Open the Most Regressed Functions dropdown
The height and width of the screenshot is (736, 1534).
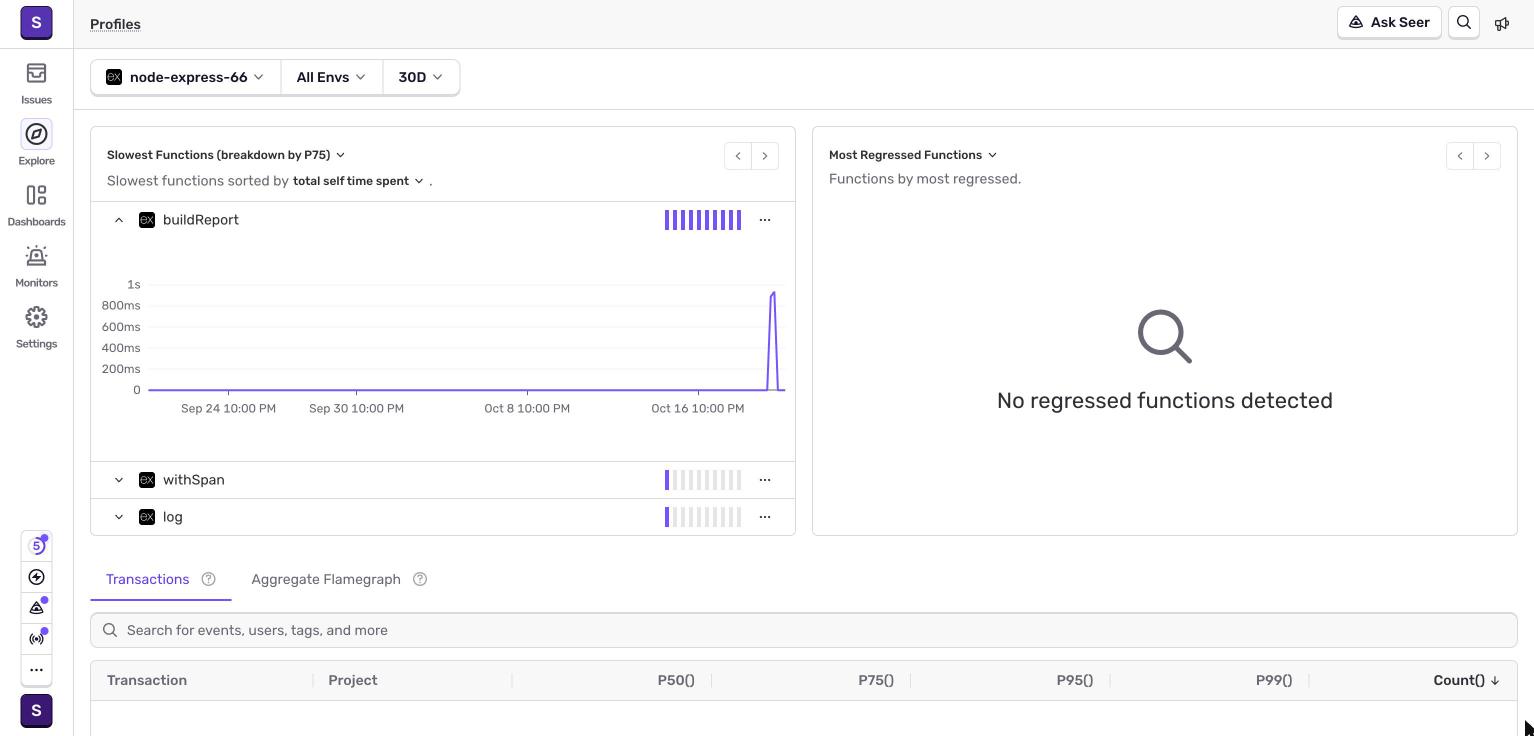click(913, 155)
